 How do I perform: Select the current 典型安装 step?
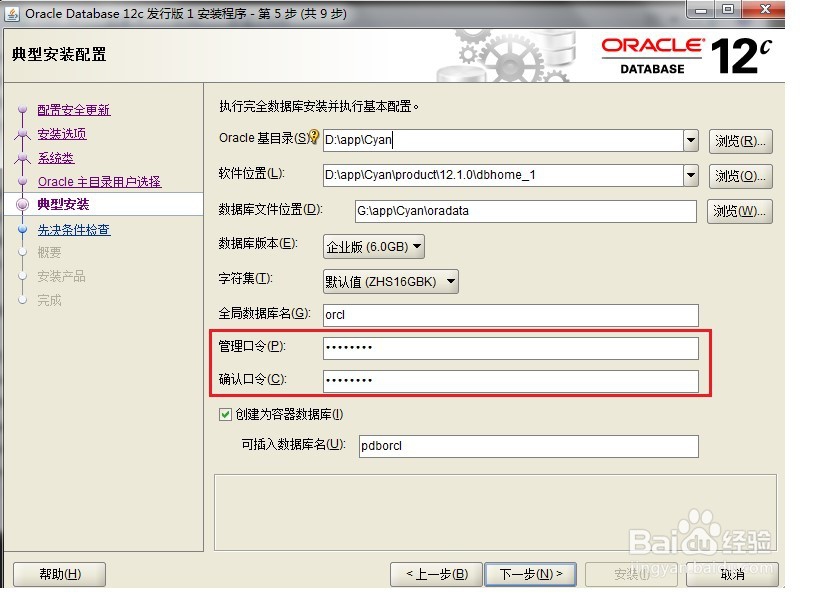[63, 204]
